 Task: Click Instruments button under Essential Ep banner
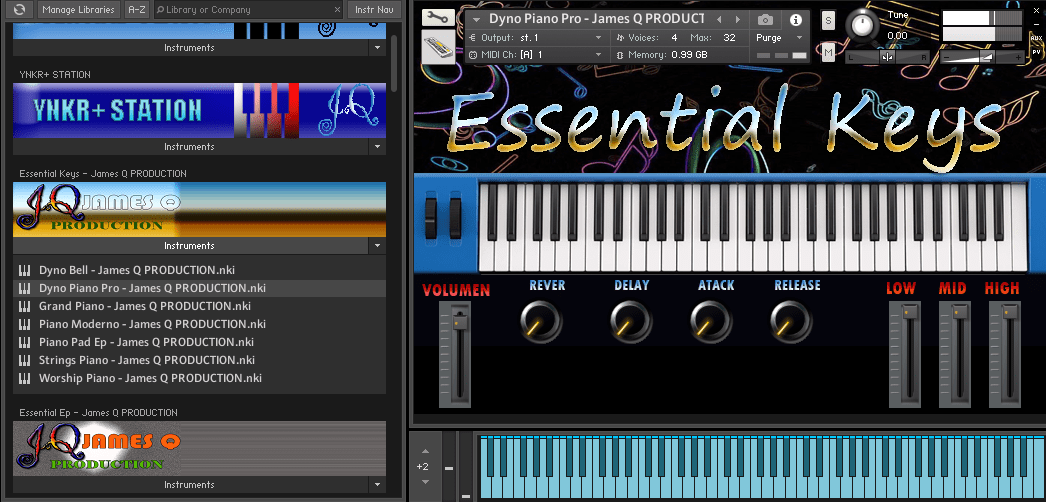pos(190,485)
